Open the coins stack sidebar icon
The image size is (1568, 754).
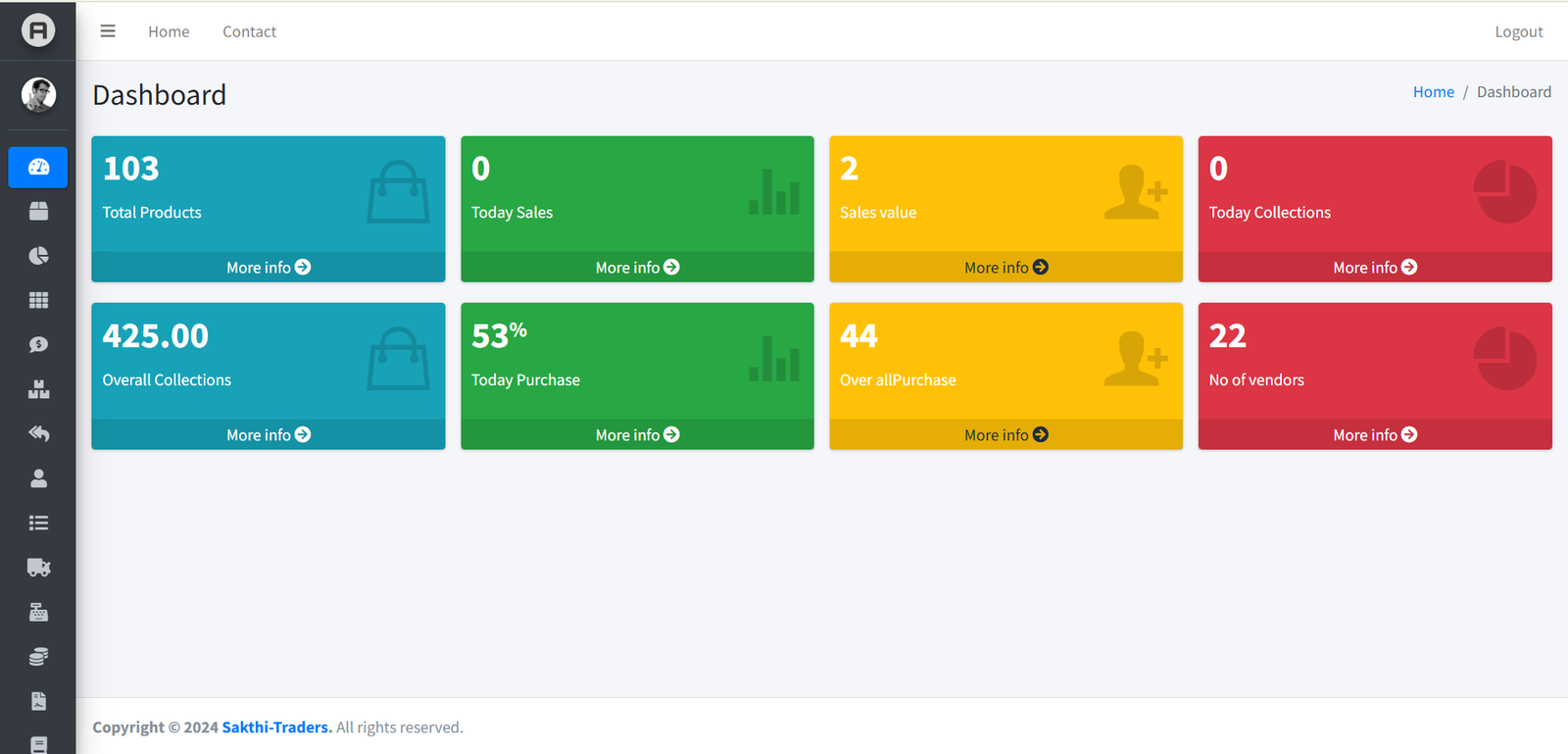(x=38, y=656)
